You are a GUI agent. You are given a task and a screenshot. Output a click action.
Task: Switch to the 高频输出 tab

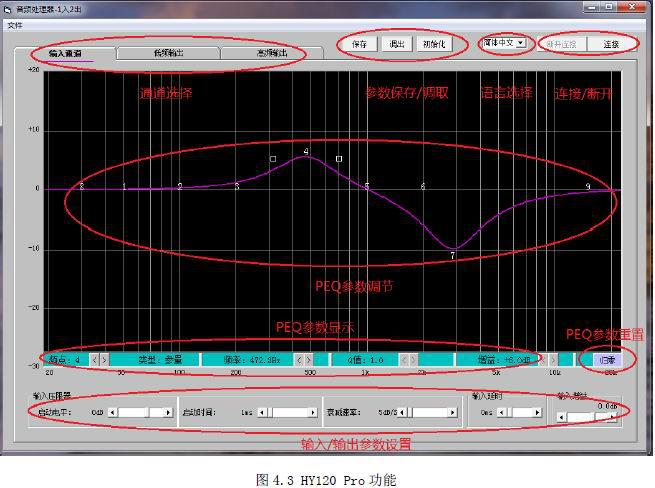[271, 53]
